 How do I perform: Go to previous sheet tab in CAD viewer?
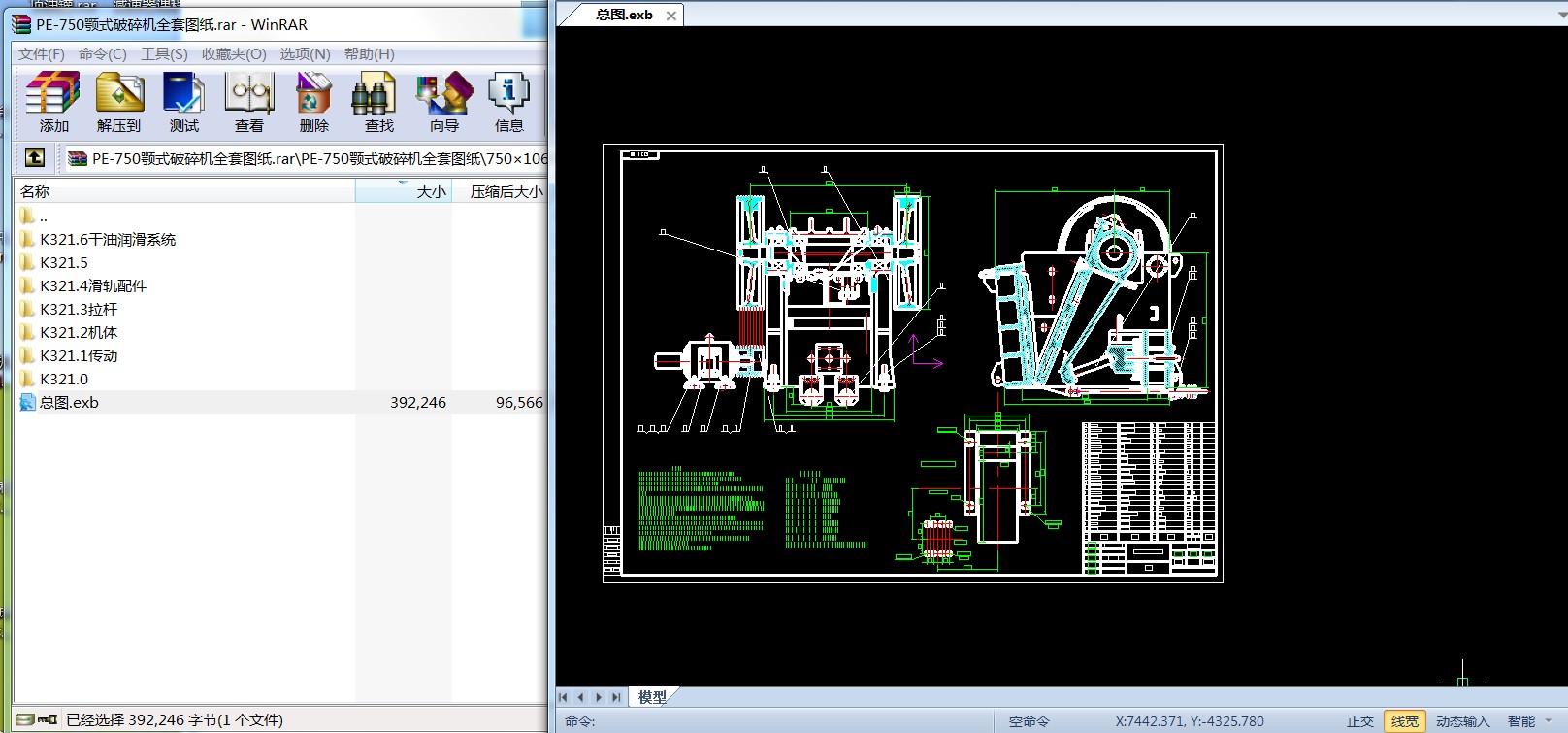pyautogui.click(x=580, y=697)
